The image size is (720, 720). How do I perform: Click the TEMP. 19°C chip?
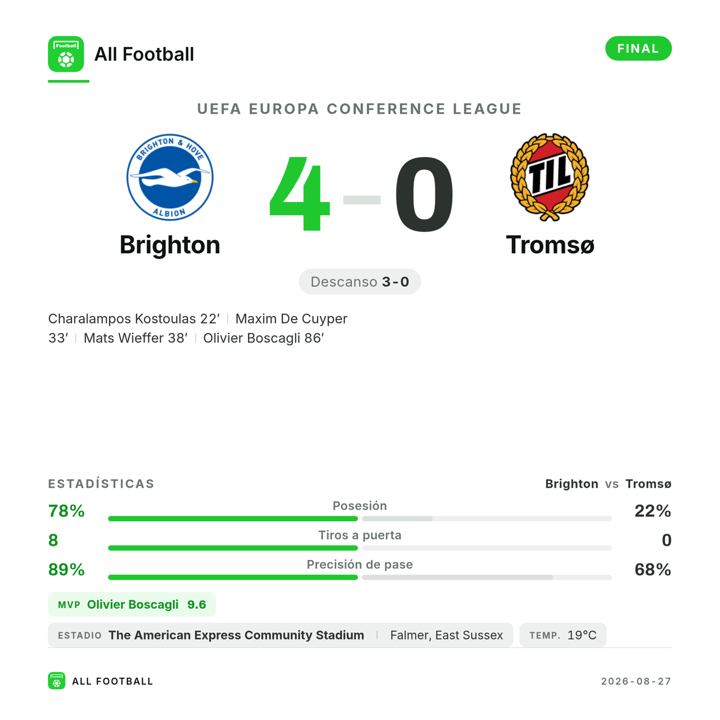coord(562,635)
